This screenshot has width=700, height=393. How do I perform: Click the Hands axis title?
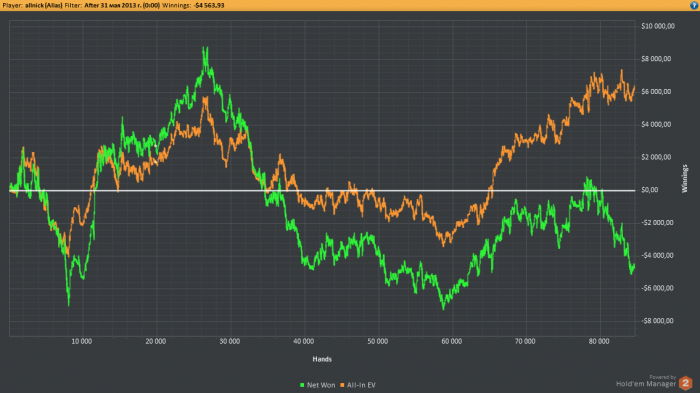click(322, 359)
